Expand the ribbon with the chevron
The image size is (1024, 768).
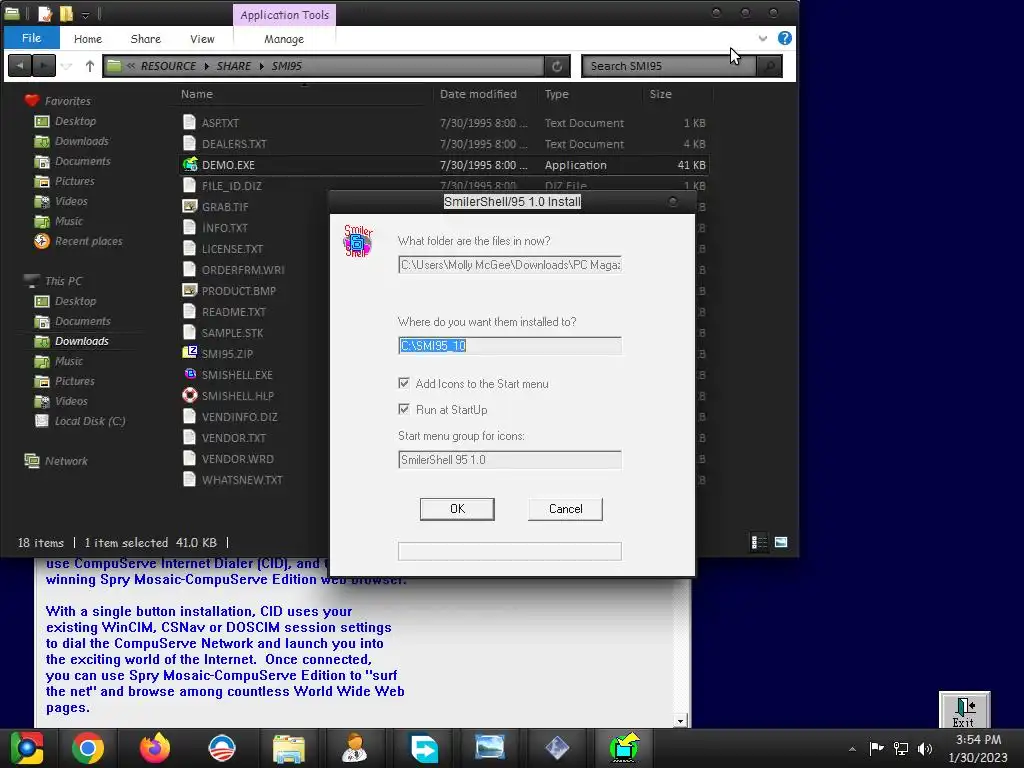point(762,38)
